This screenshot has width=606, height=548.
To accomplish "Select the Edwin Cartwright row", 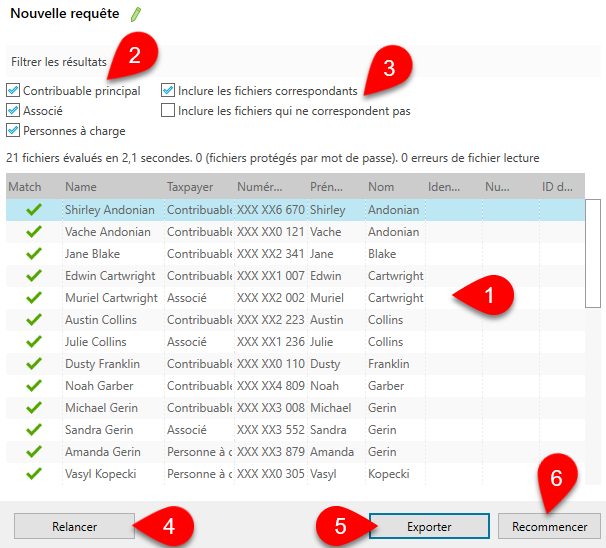I will point(295,276).
